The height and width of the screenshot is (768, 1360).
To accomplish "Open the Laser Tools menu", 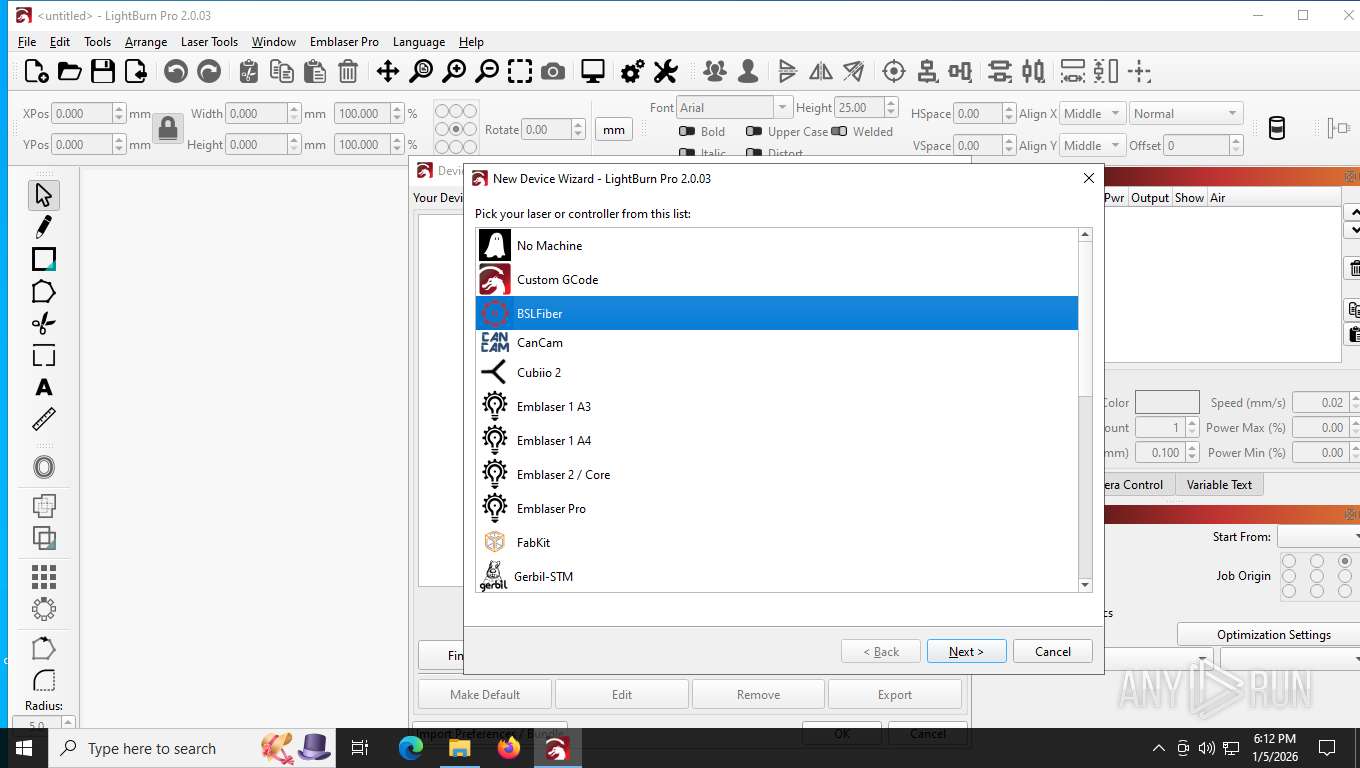I will point(209,42).
